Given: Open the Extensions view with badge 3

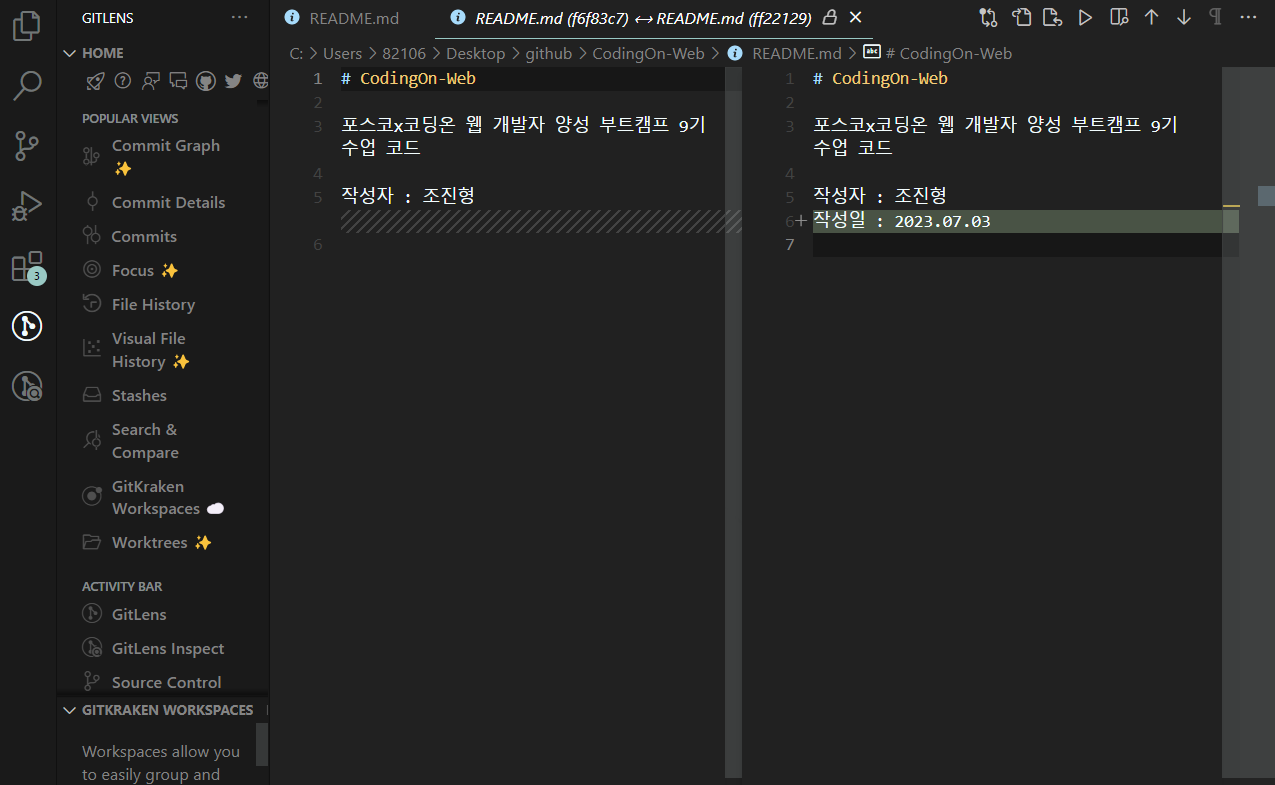Looking at the screenshot, I should [27, 266].
